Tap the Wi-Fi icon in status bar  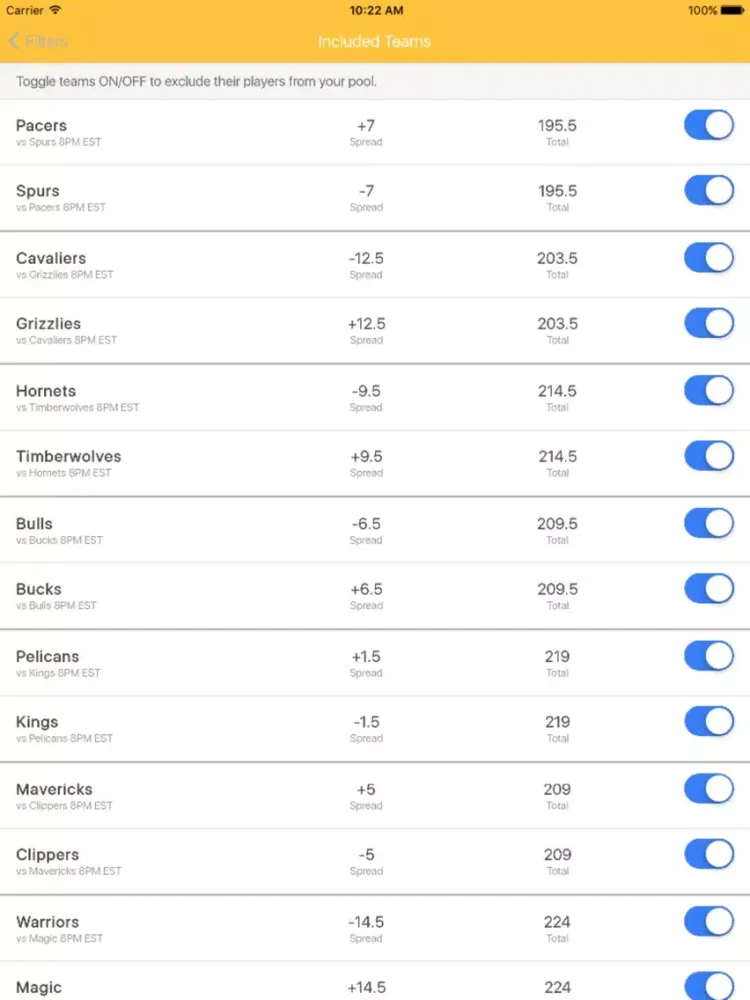55,10
